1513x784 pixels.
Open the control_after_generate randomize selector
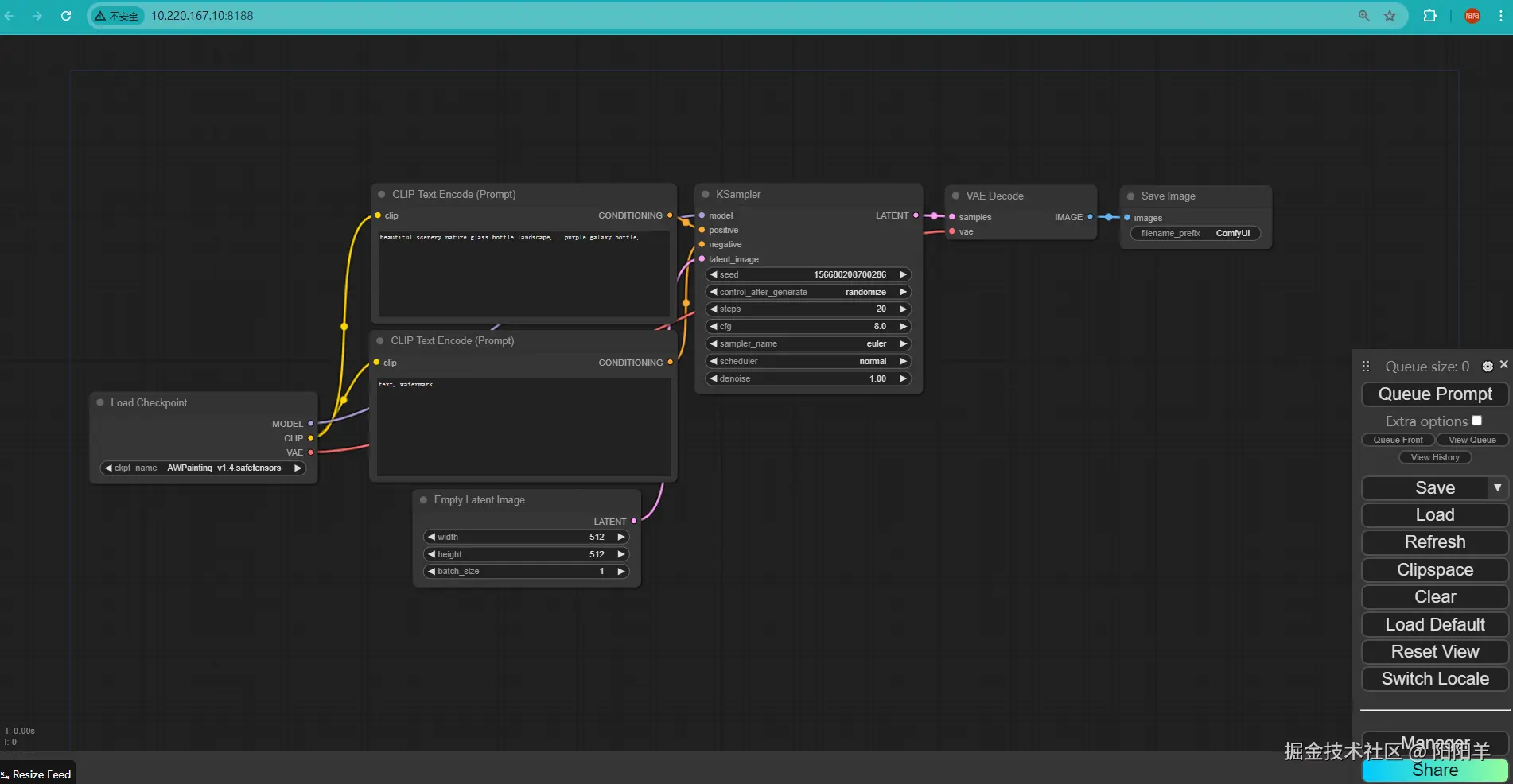click(x=808, y=293)
